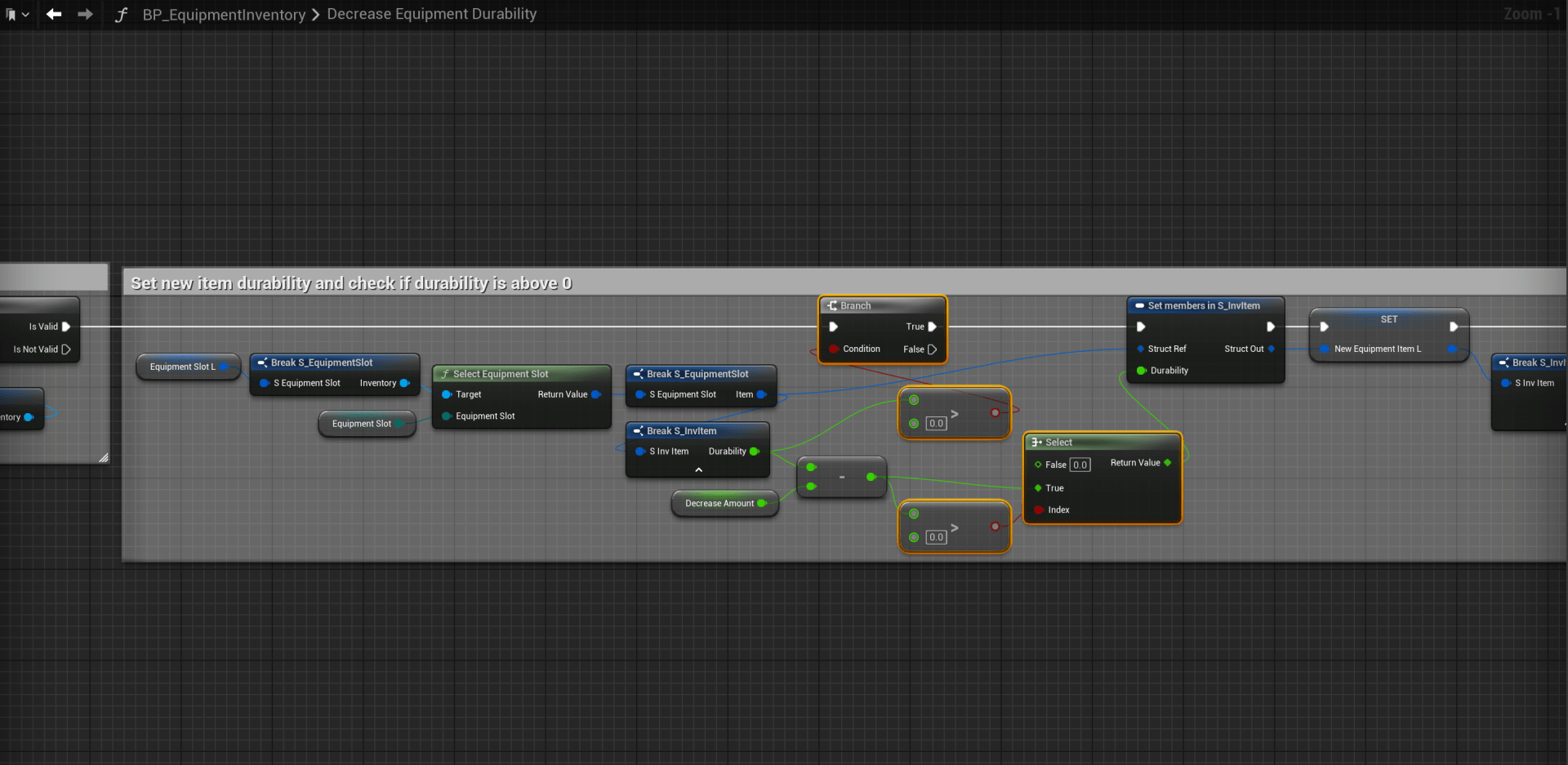Click the False value field on Select node
The height and width of the screenshot is (765, 1568).
(x=1080, y=465)
